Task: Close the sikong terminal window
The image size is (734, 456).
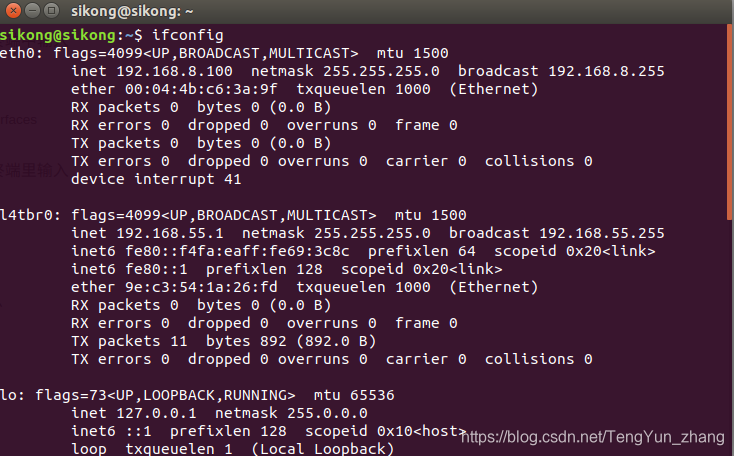Action: (13, 10)
